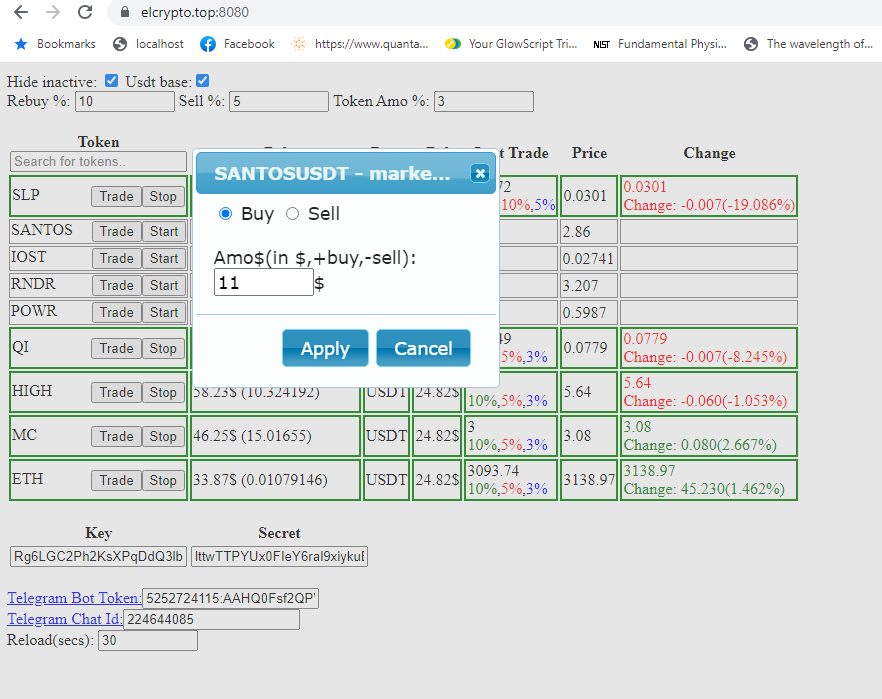Click the RNDR price 3.207

[x=580, y=286]
